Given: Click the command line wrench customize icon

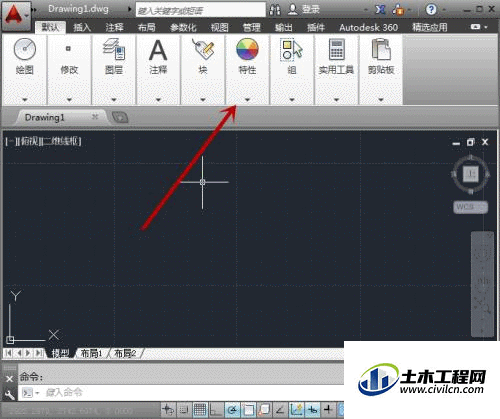Looking at the screenshot, I should pyautogui.click(x=10, y=395).
